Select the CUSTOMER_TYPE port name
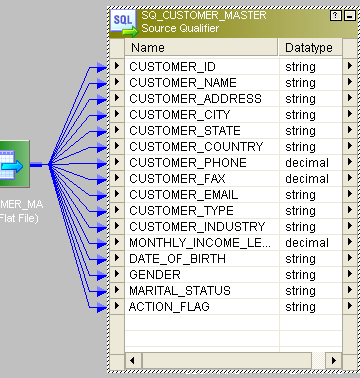 click(x=181, y=211)
